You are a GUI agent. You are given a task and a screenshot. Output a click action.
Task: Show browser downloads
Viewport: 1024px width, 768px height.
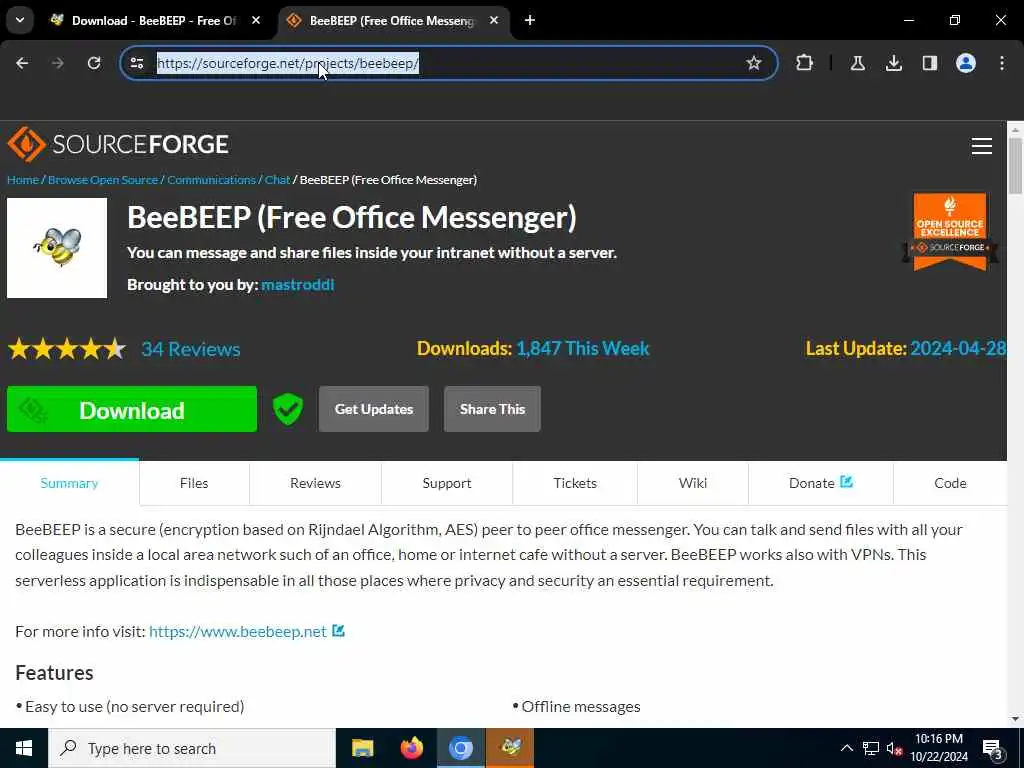[893, 63]
